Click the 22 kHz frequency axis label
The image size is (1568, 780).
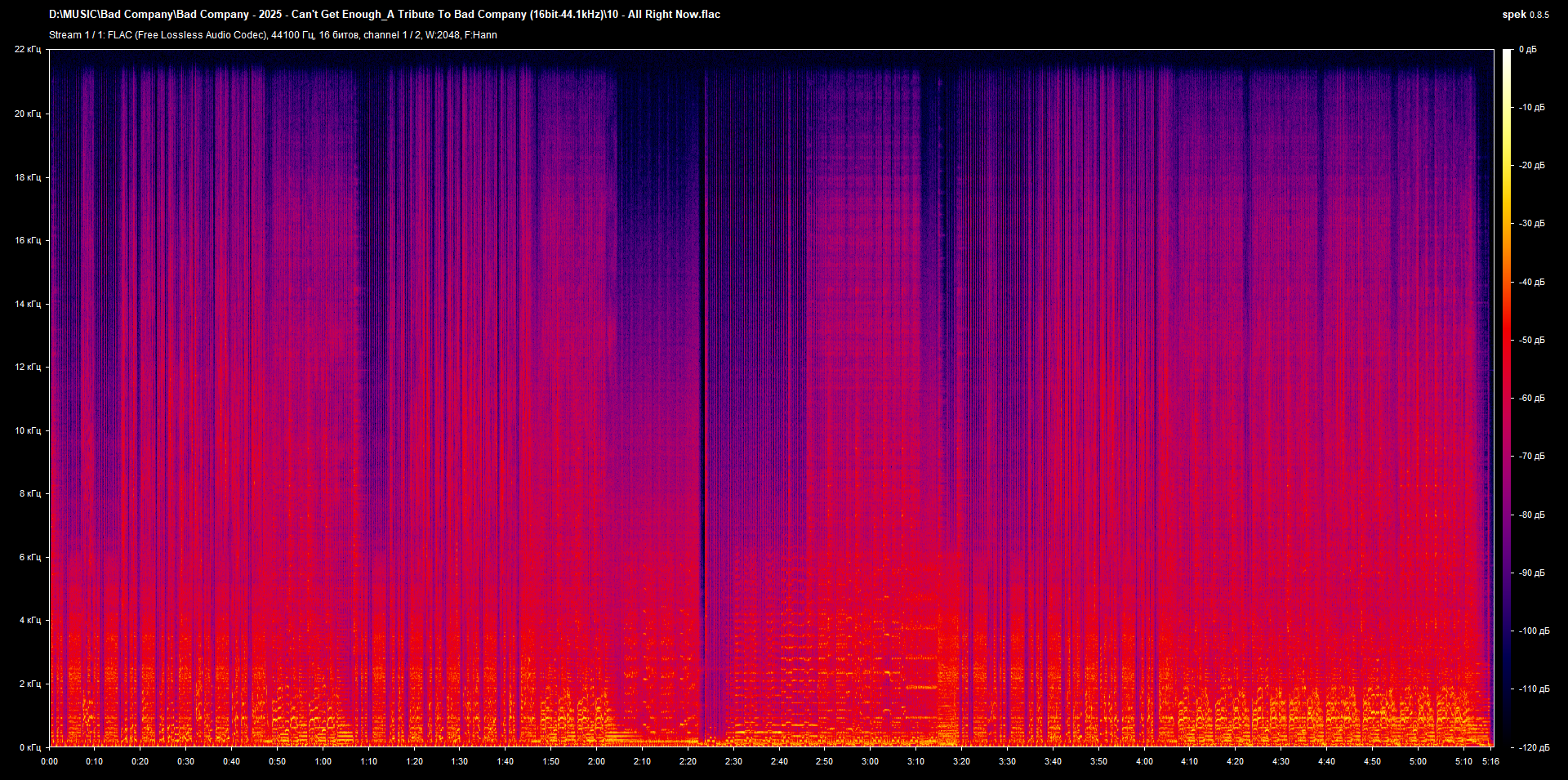point(27,50)
